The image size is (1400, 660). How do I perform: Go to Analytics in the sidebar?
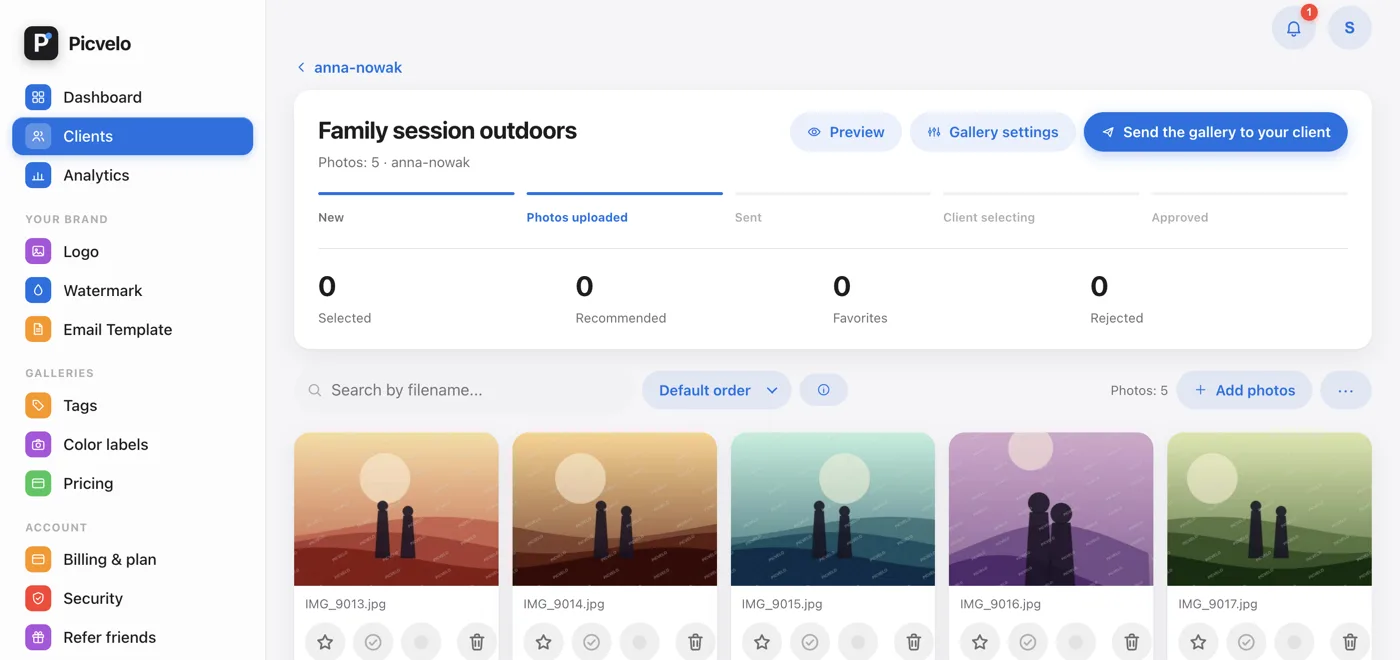coord(132,175)
